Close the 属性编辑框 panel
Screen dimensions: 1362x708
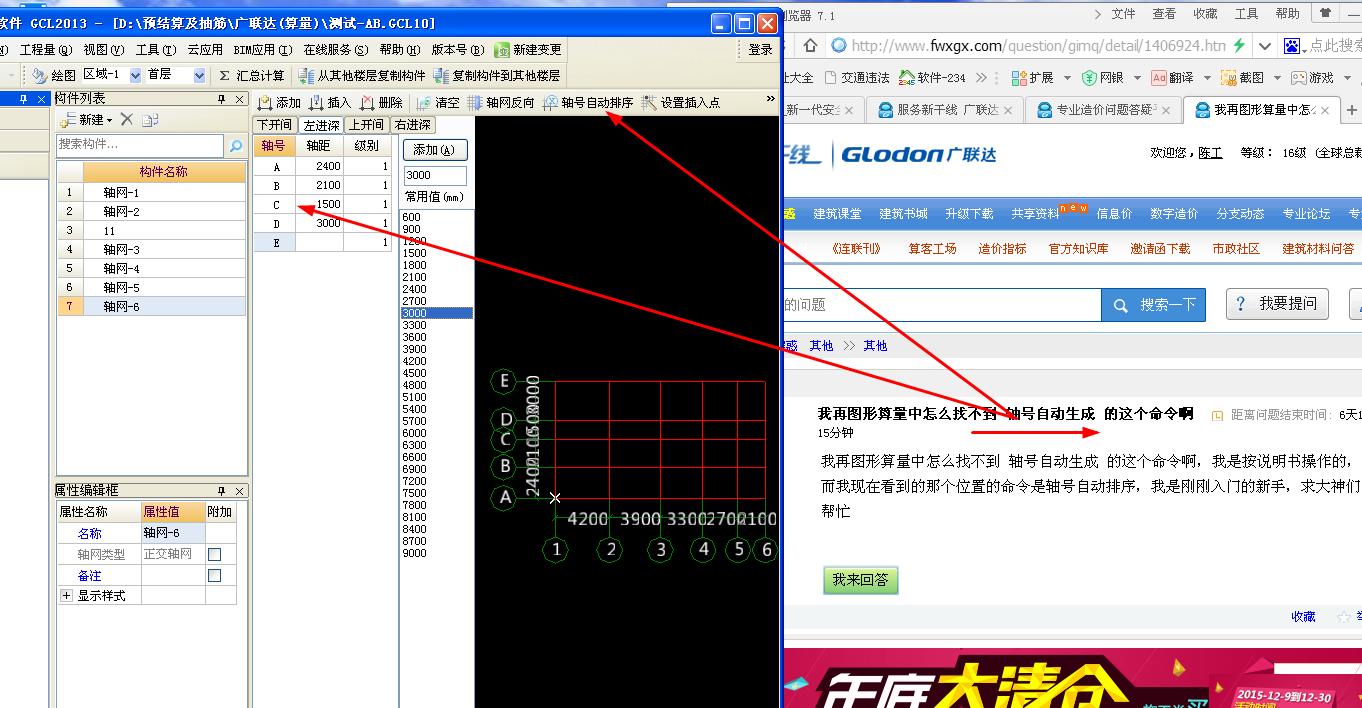point(240,491)
